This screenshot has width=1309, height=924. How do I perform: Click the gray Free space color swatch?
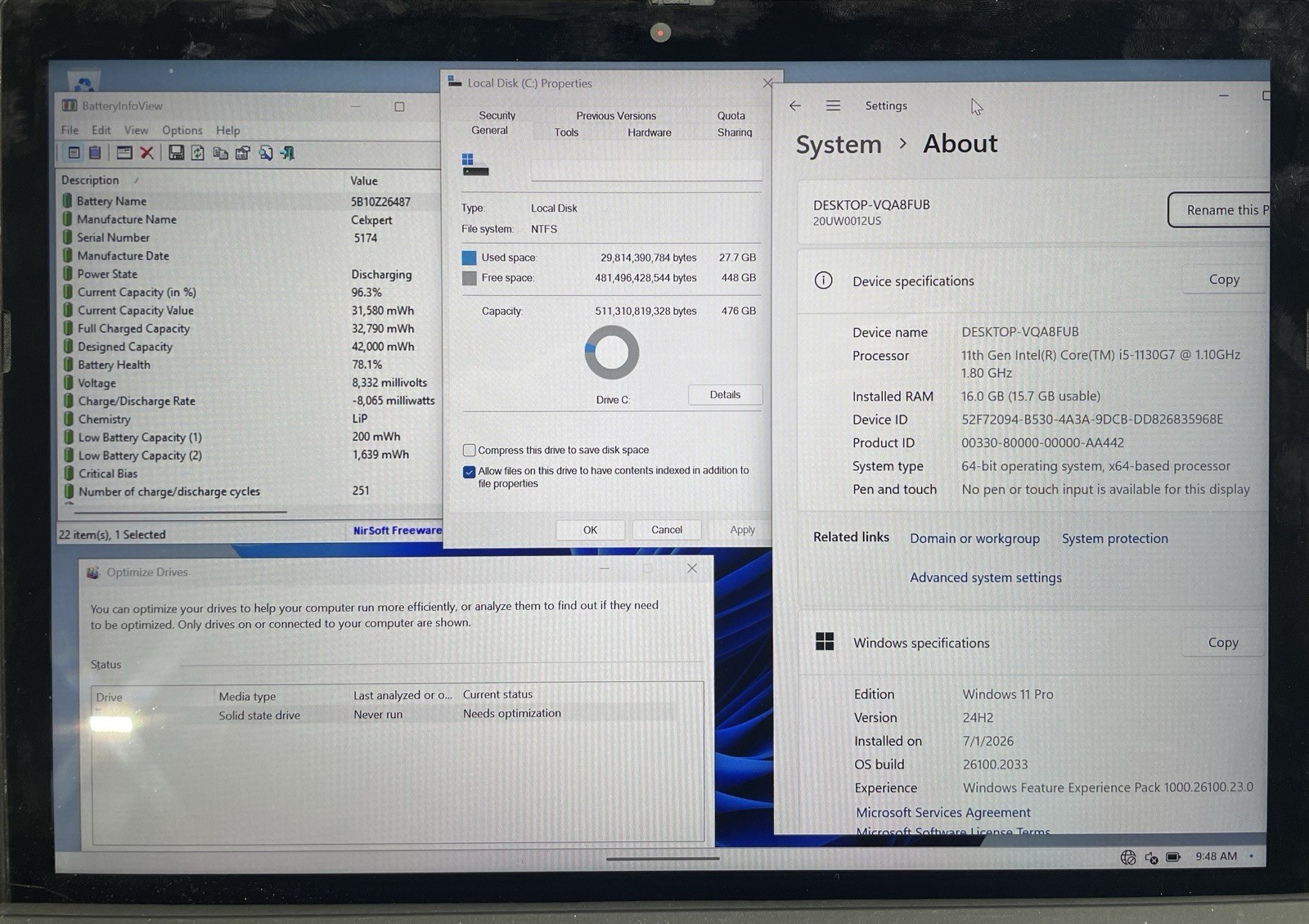[469, 278]
